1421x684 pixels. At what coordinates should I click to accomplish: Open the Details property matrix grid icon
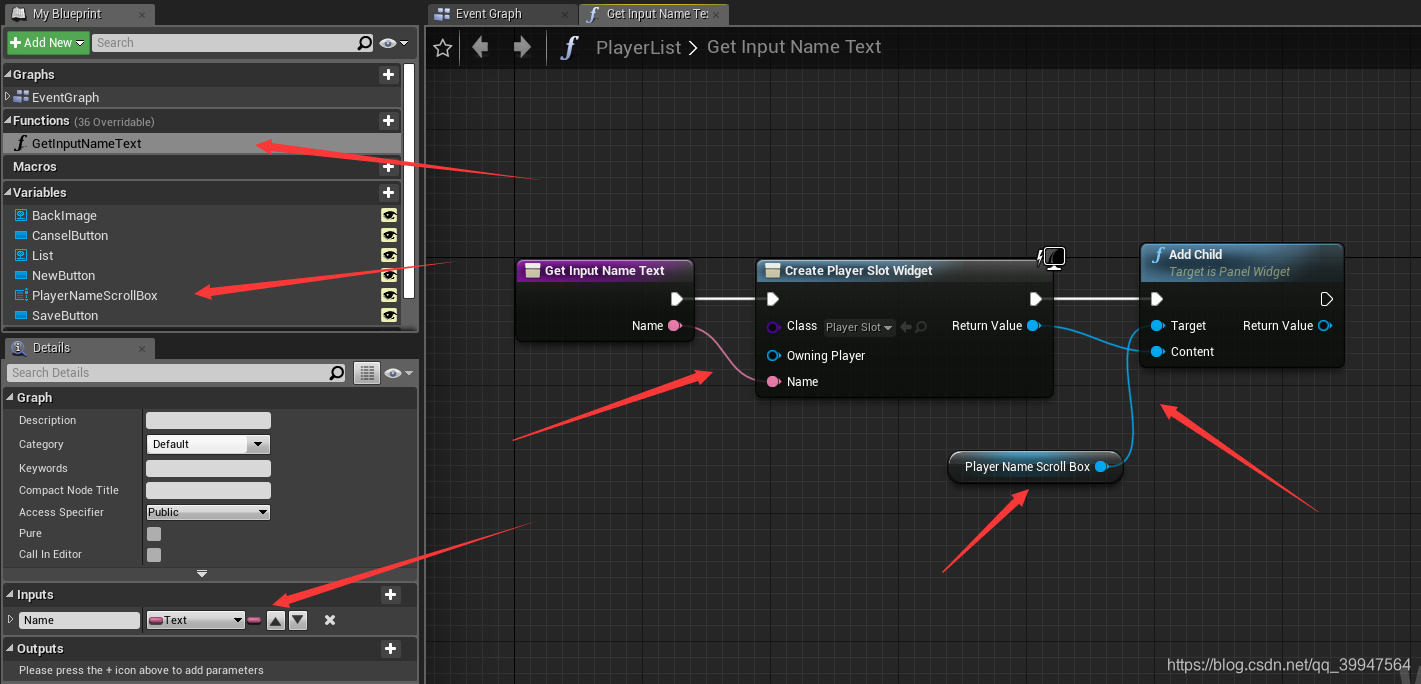(367, 373)
